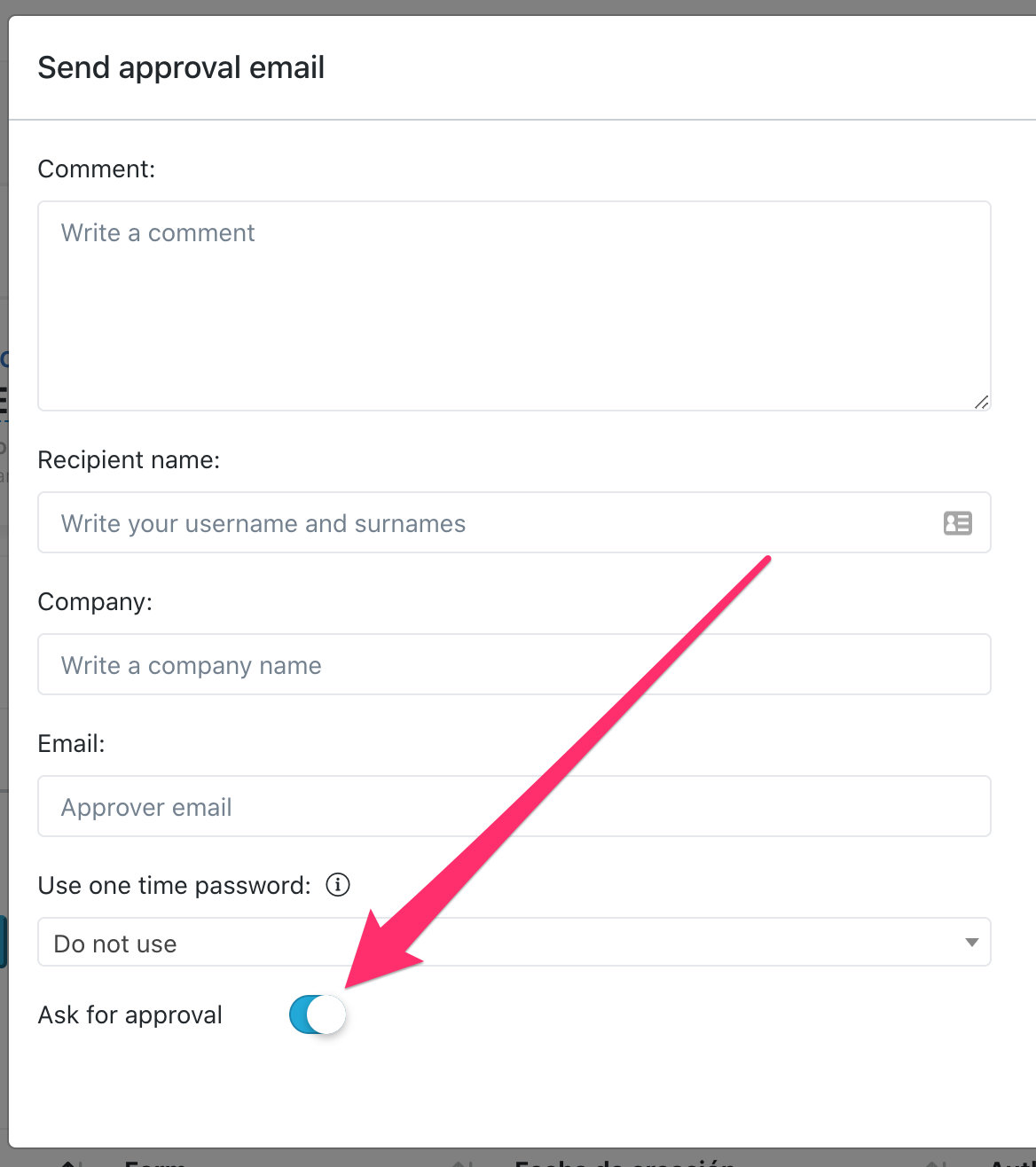Click the dropdown arrow on Do not use selector

pyautogui.click(x=972, y=943)
